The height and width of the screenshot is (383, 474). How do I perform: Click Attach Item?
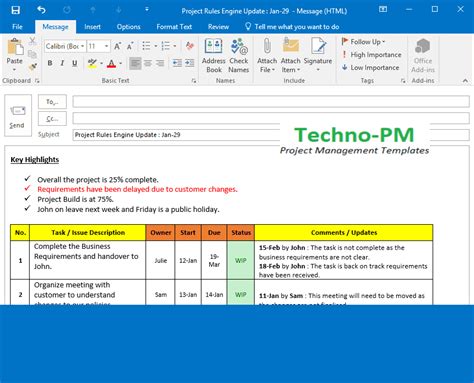291,55
